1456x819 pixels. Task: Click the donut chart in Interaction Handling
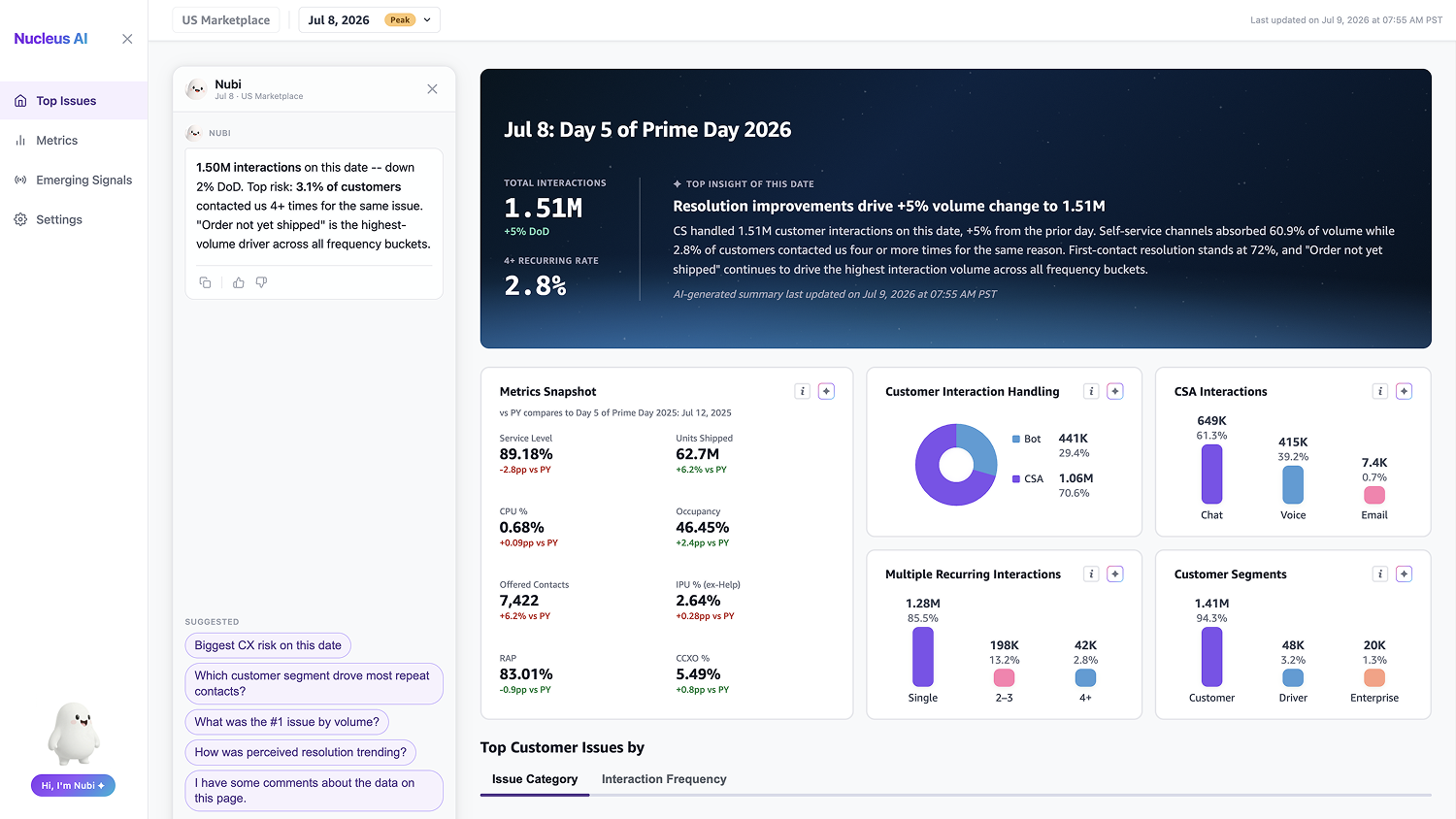click(x=956, y=465)
